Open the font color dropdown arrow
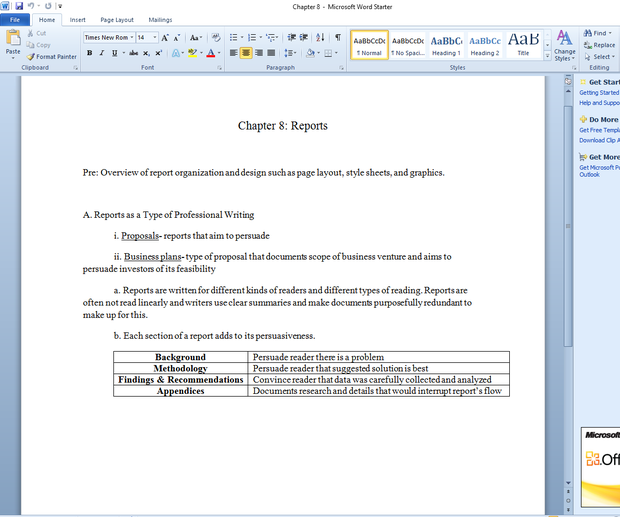620x517 pixels. coord(219,53)
